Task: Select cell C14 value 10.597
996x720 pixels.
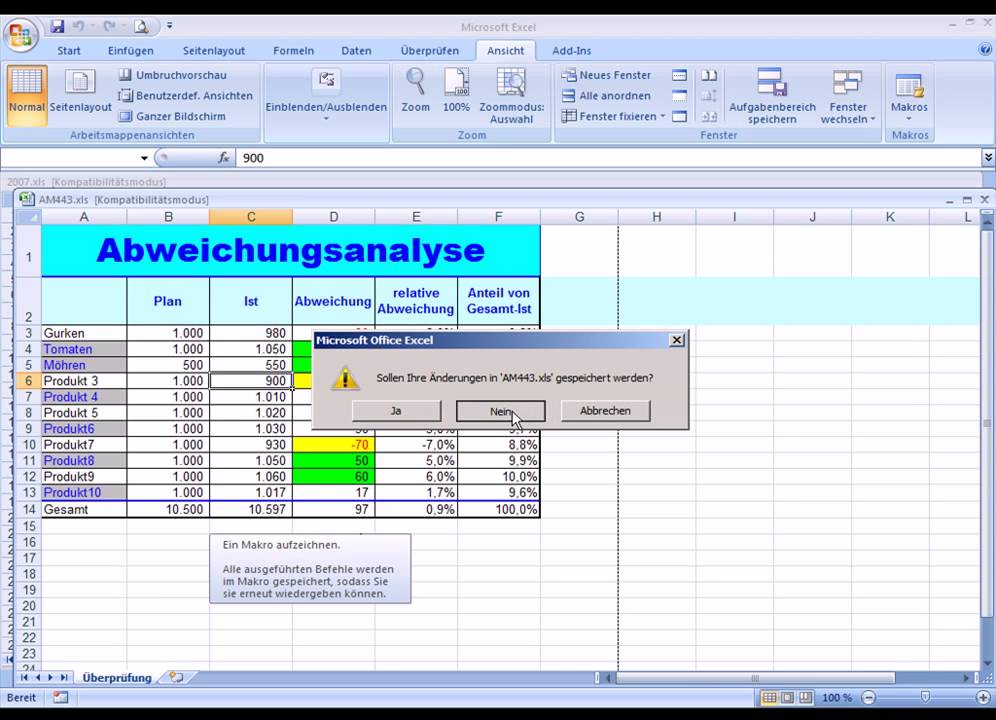Action: click(x=251, y=509)
